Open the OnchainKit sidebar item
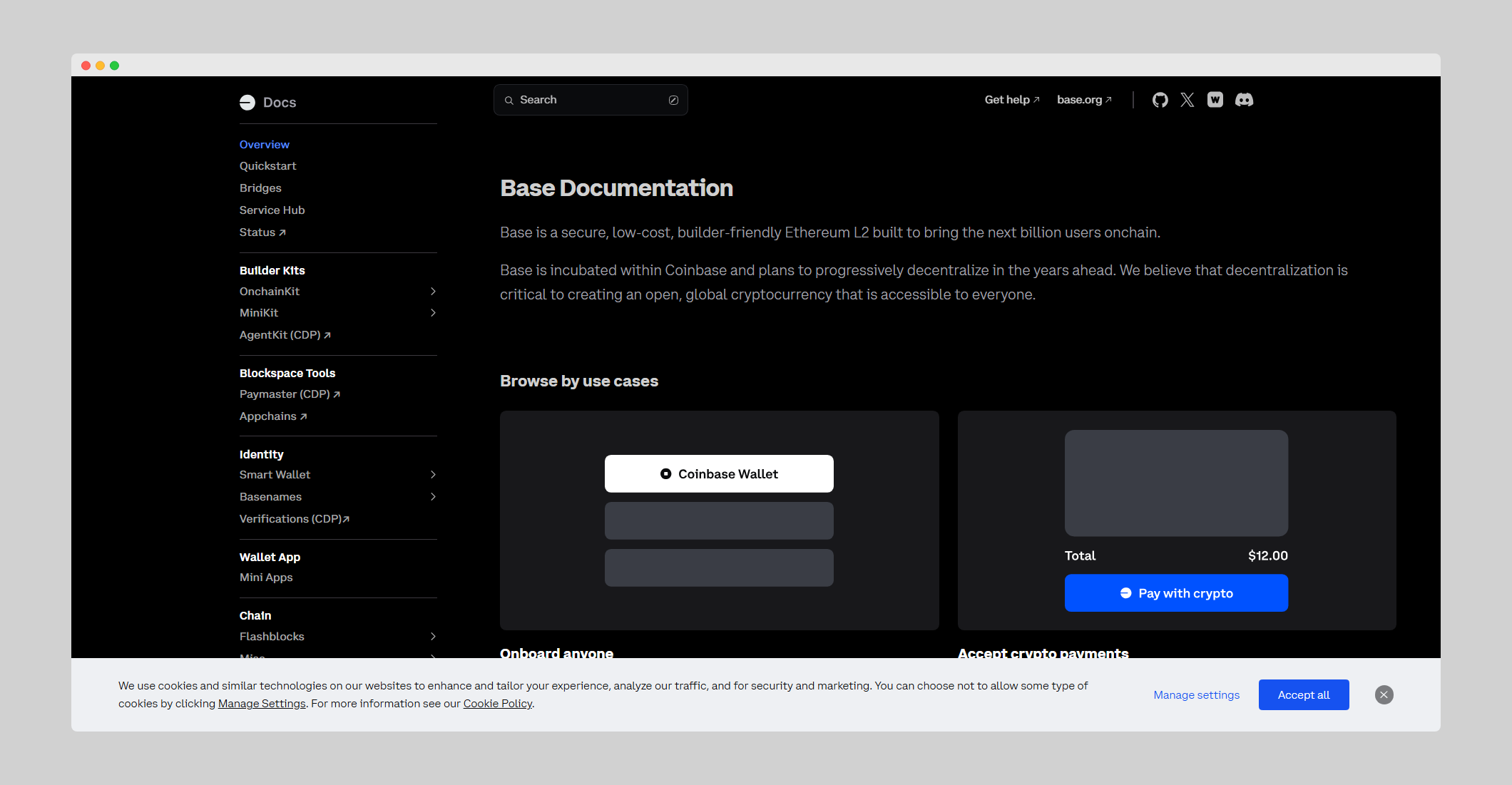 pyautogui.click(x=270, y=292)
